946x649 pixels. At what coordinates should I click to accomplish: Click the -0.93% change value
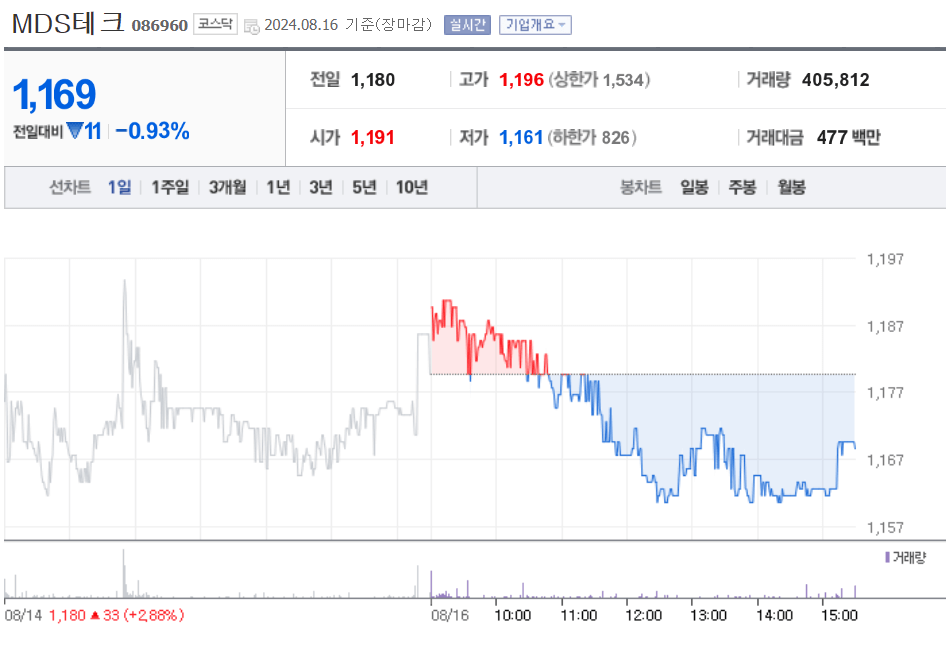152,131
